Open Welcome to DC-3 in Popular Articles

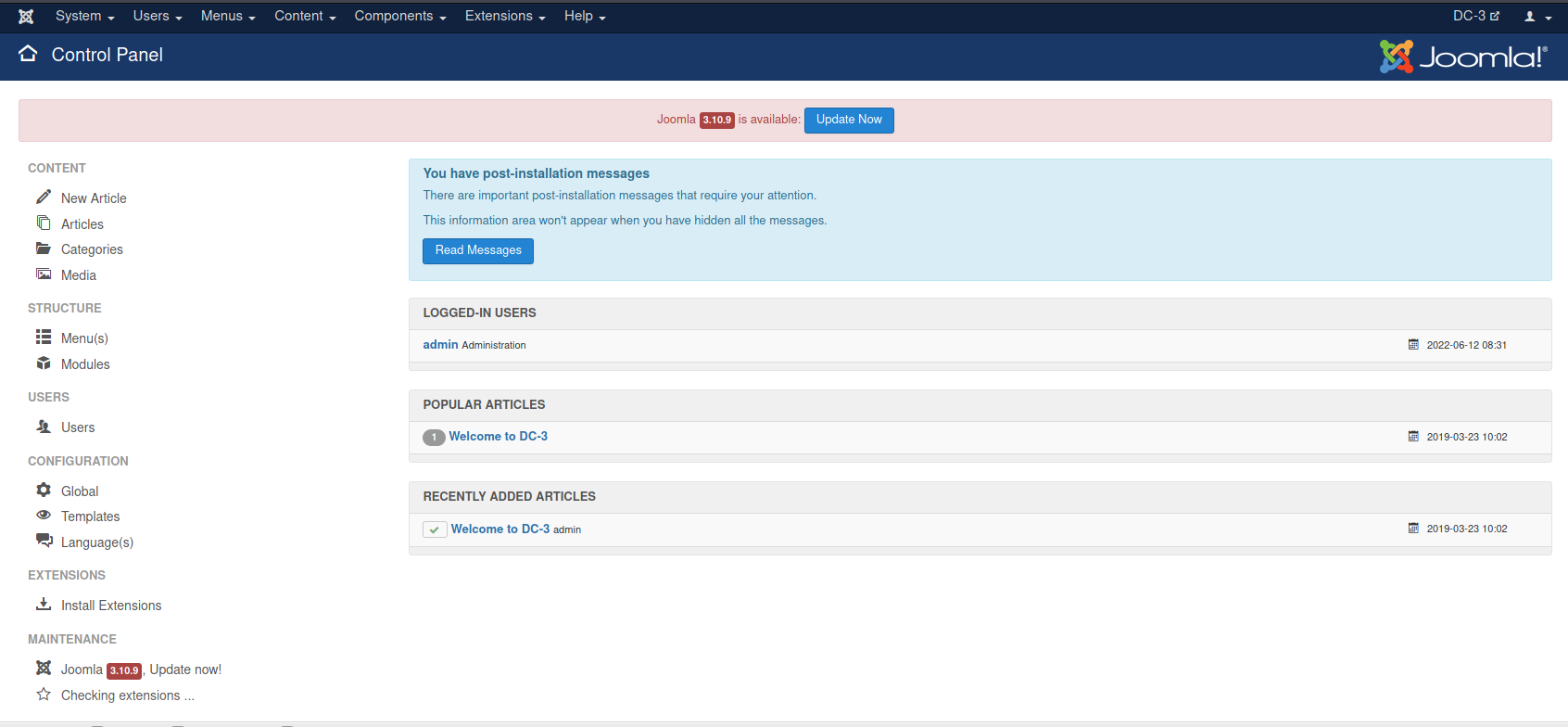coord(499,436)
